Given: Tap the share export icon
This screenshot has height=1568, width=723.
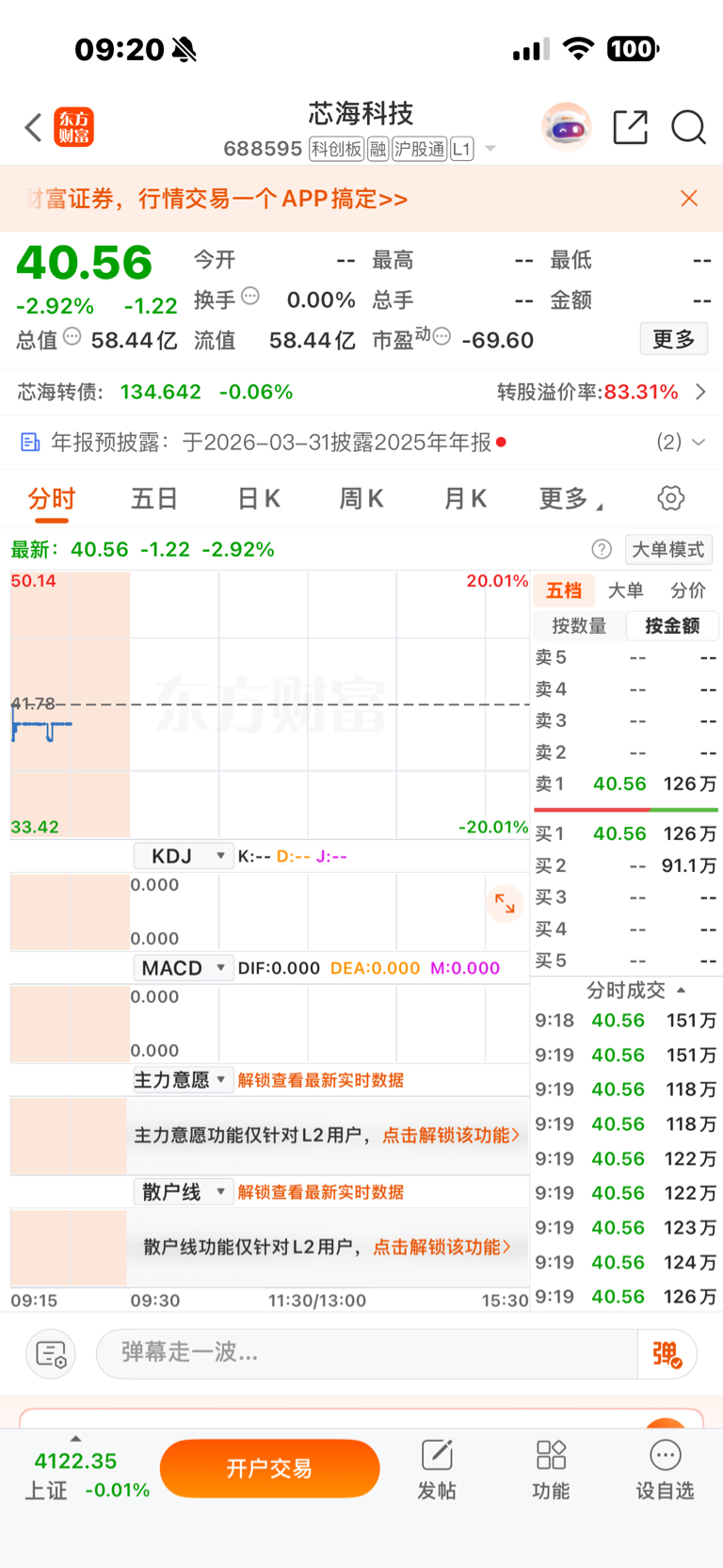Looking at the screenshot, I should [630, 126].
